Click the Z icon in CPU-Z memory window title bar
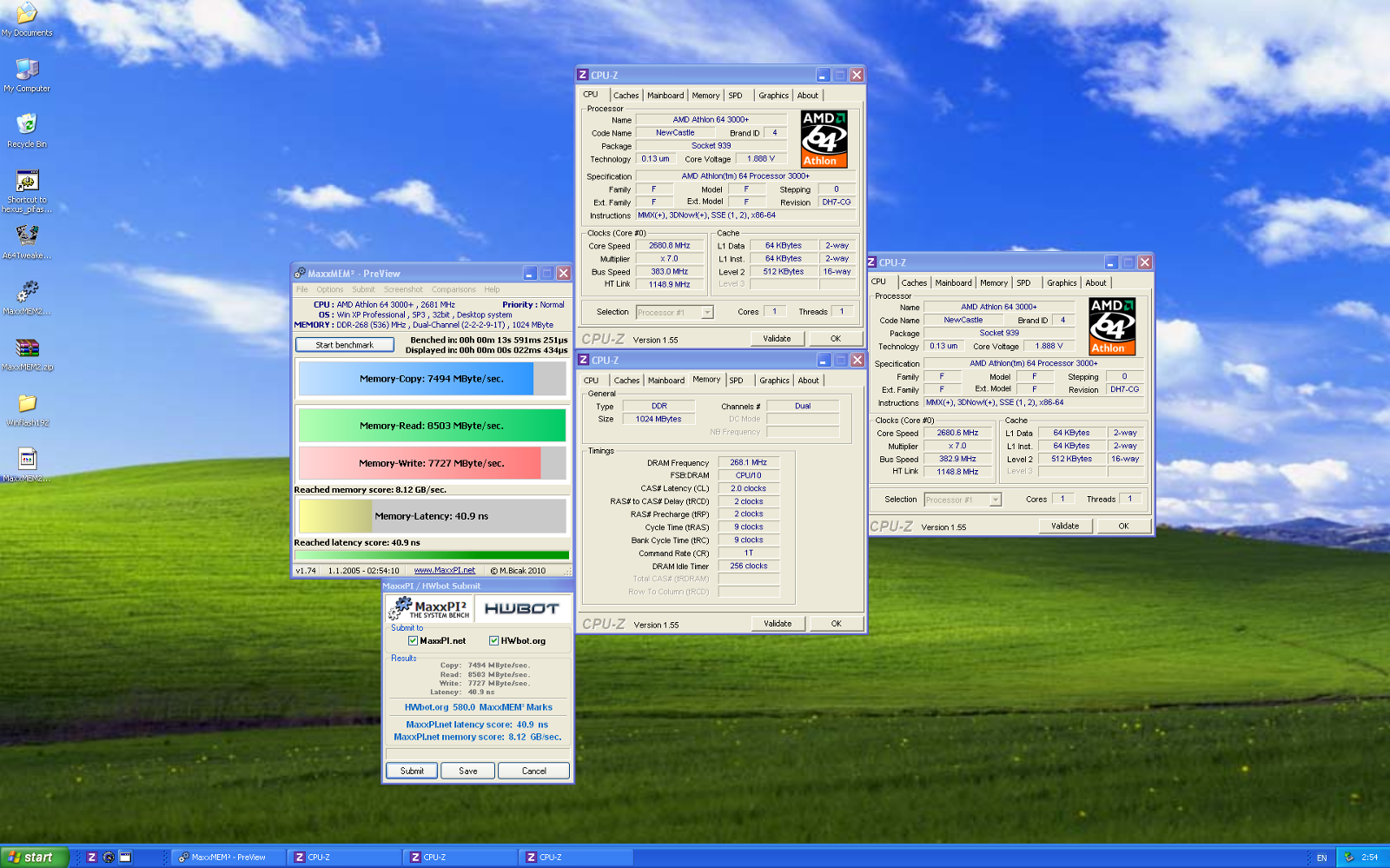Screen dimensions: 1390x868 tap(584, 360)
